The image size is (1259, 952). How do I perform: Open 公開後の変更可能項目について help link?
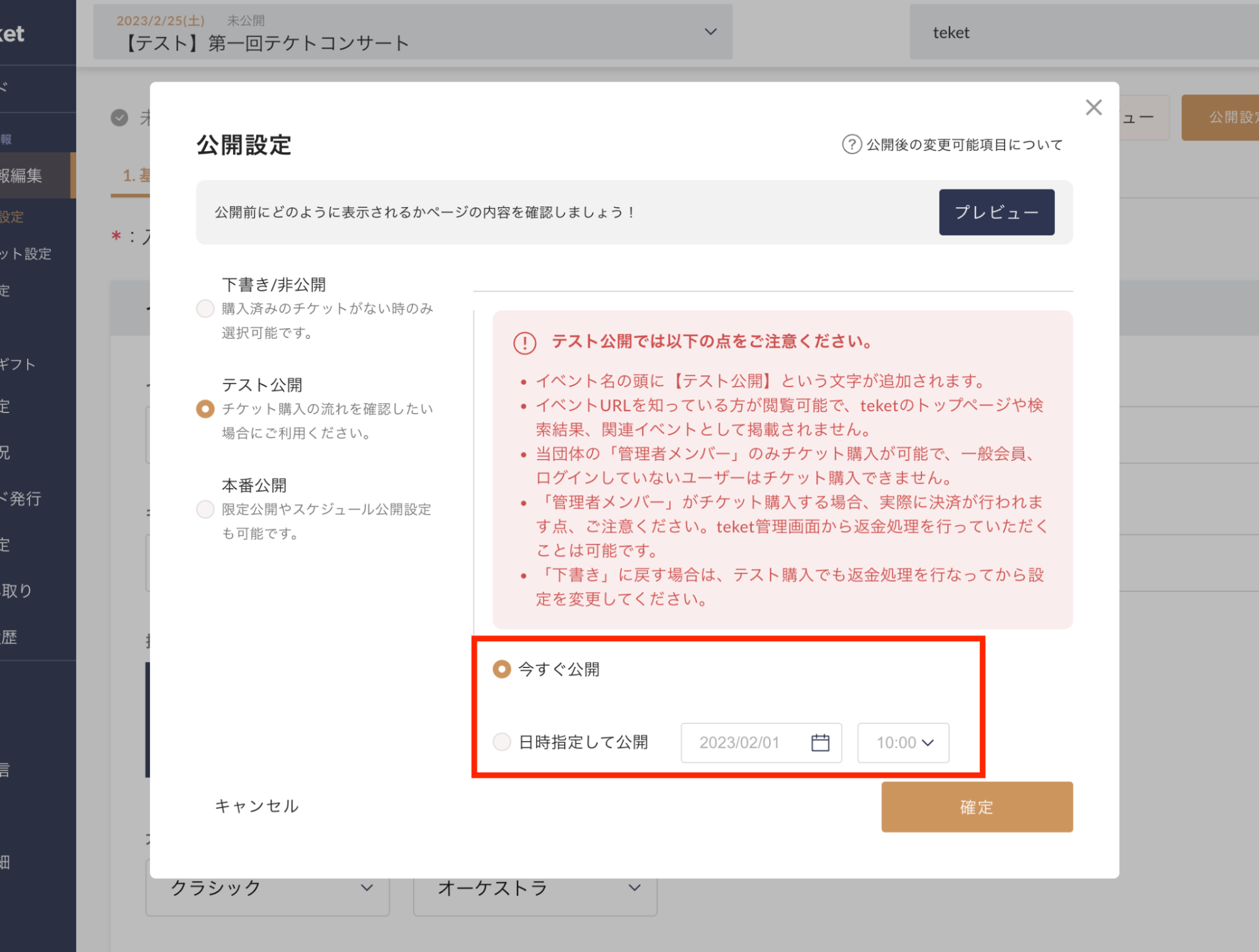pos(964,145)
